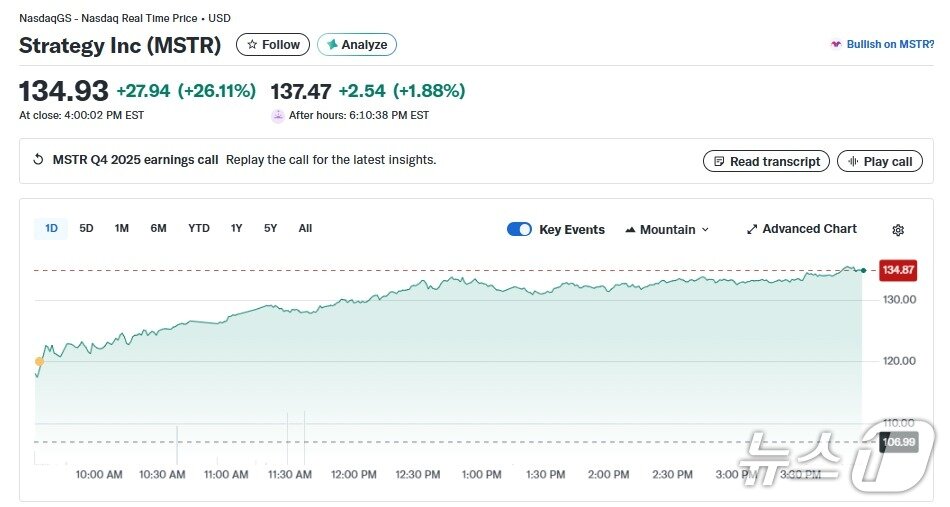Click the Read transcript button
This screenshot has width=950, height=507.
tap(766, 161)
